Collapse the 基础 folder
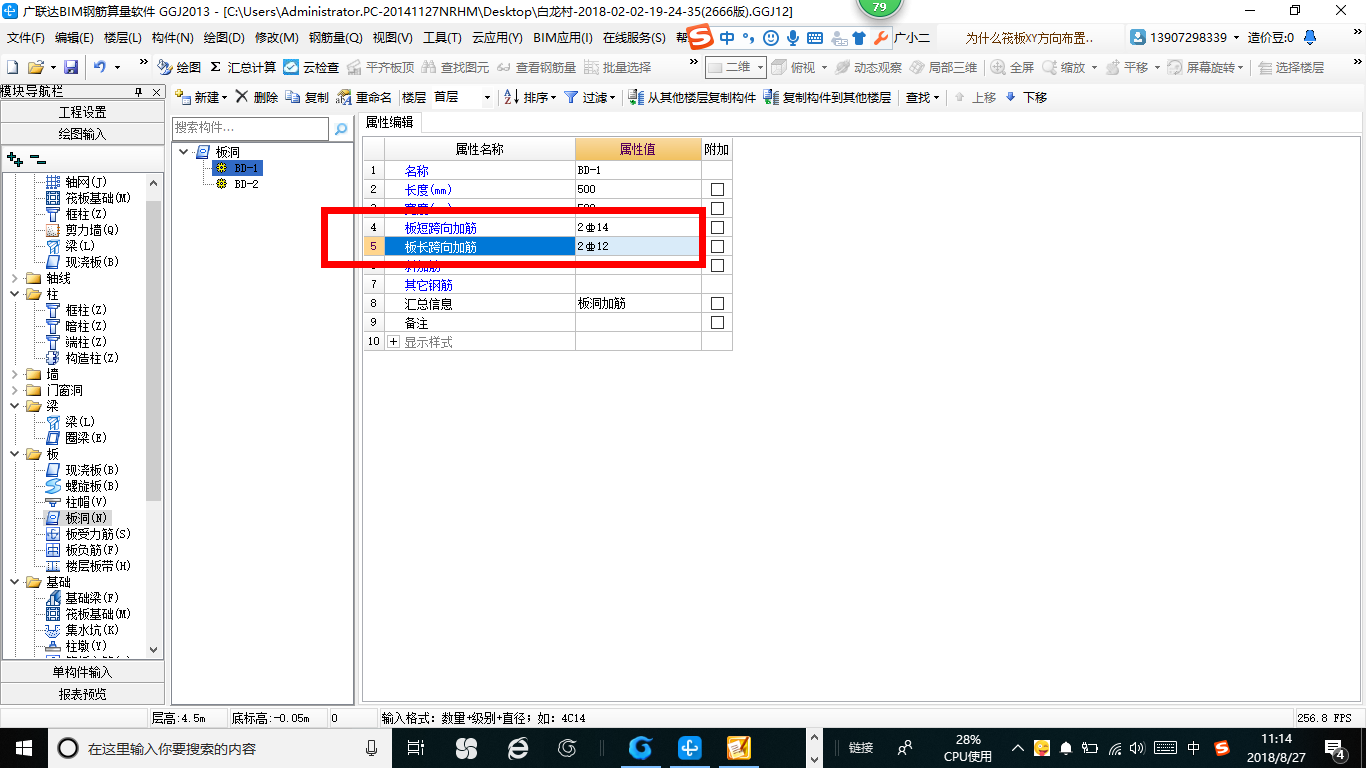The width and height of the screenshot is (1366, 768). tap(15, 582)
